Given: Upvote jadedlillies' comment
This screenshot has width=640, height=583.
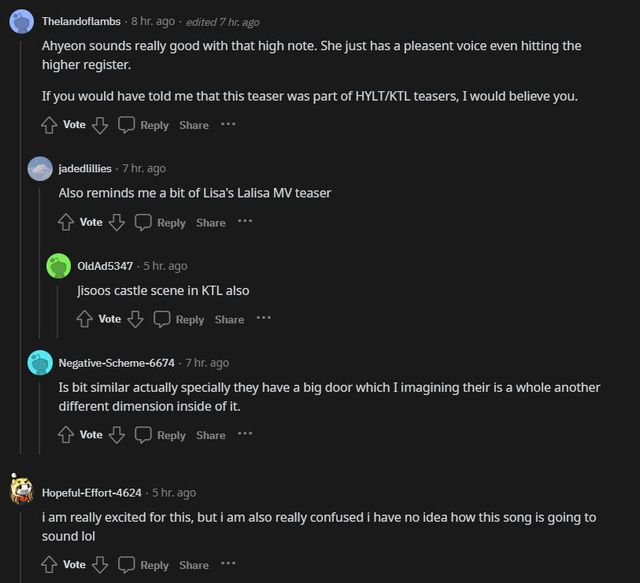Looking at the screenshot, I should 66,222.
